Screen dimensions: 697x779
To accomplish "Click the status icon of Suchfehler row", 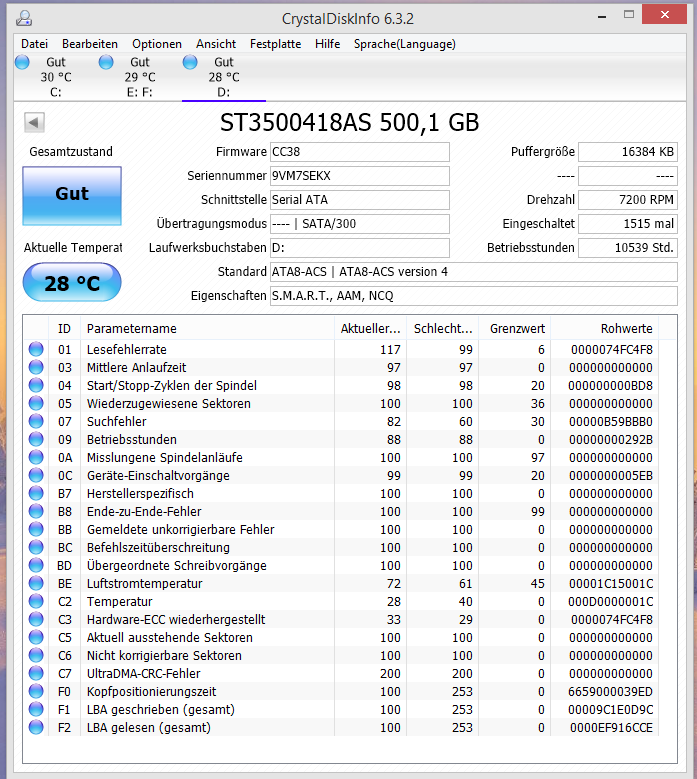I will click(x=36, y=421).
